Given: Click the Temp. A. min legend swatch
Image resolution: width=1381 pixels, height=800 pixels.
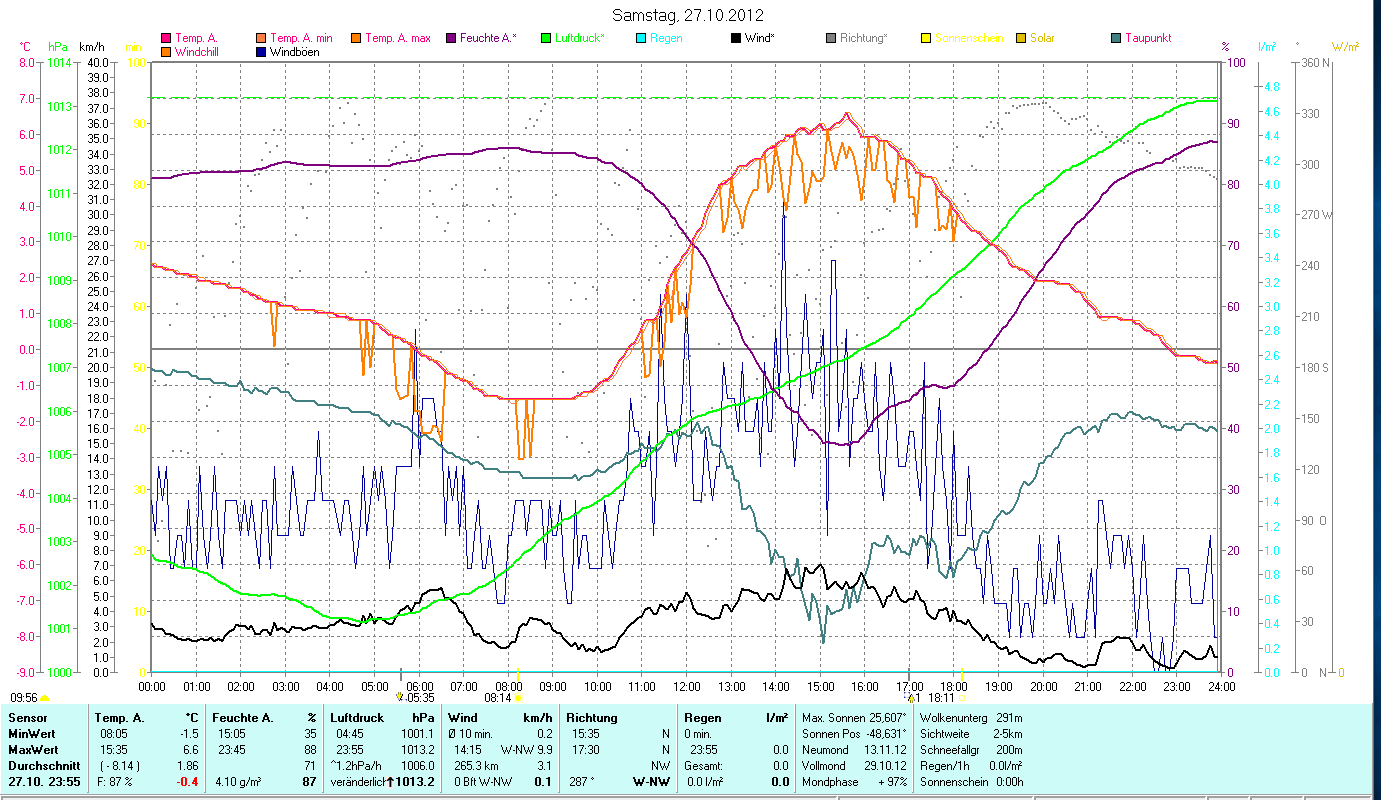Looking at the screenshot, I should pos(262,39).
